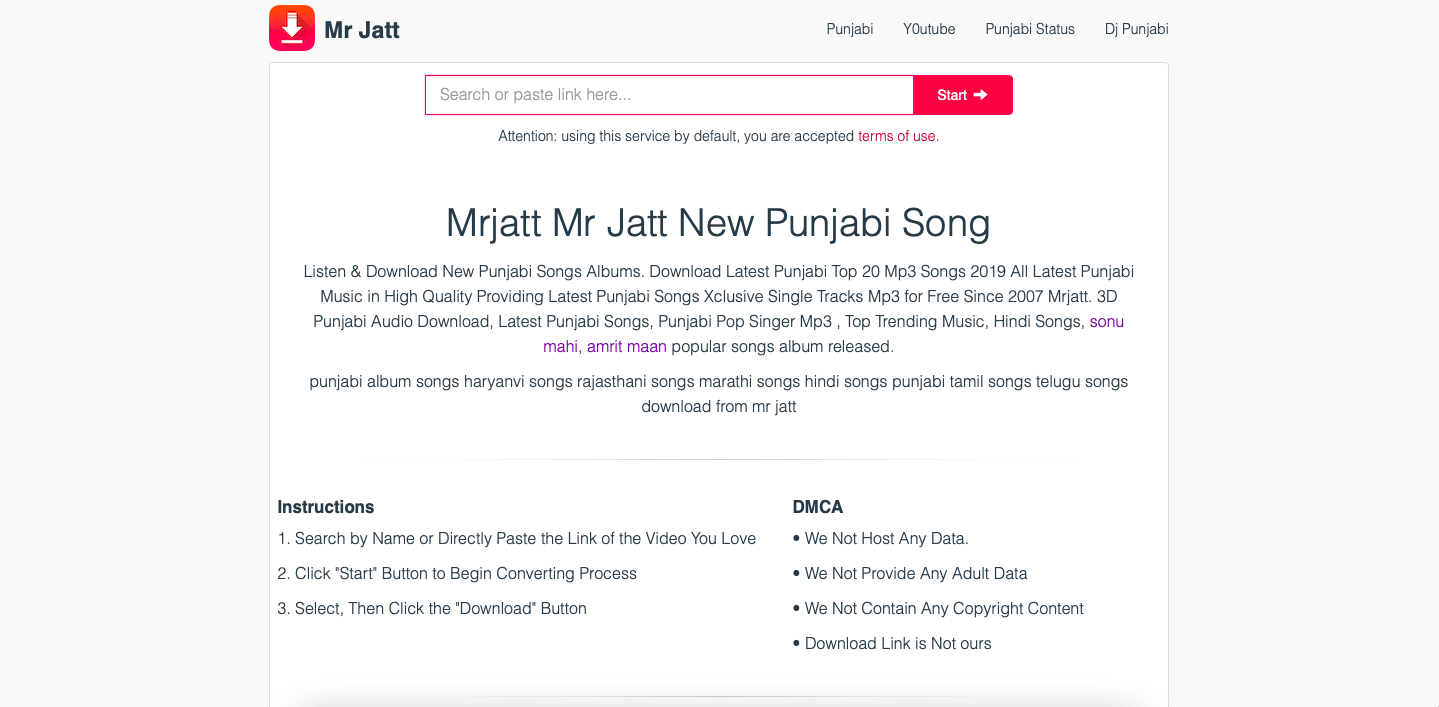Select Punjabi Status in the navigation
Image resolution: width=1439 pixels, height=707 pixels.
point(1030,29)
